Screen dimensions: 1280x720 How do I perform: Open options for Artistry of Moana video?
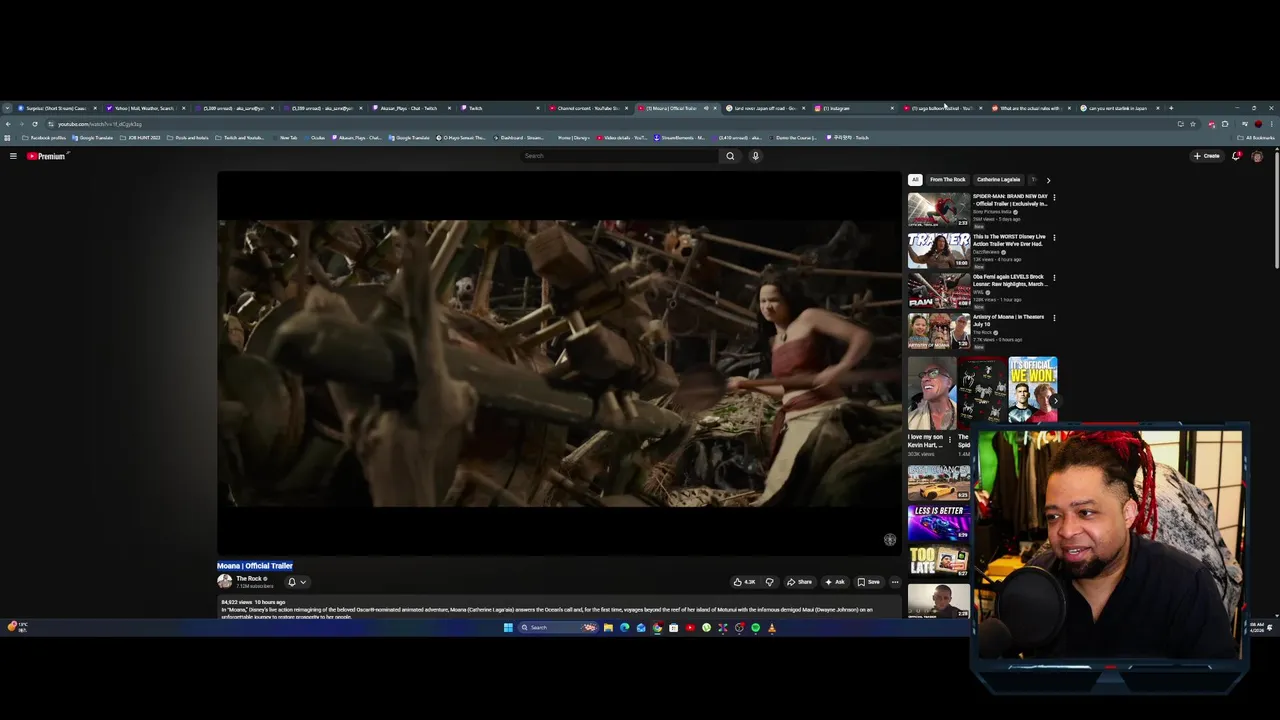coord(1054,317)
